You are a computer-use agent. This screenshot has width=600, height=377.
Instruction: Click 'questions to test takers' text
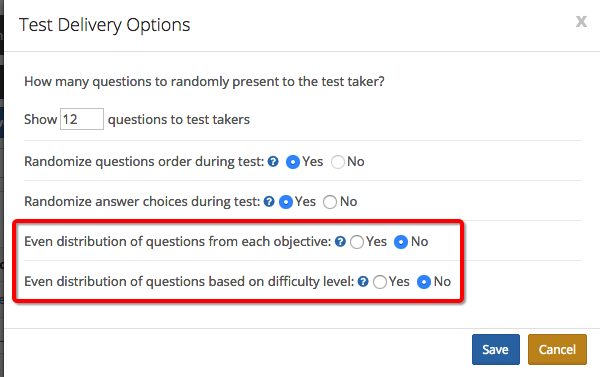tap(179, 120)
